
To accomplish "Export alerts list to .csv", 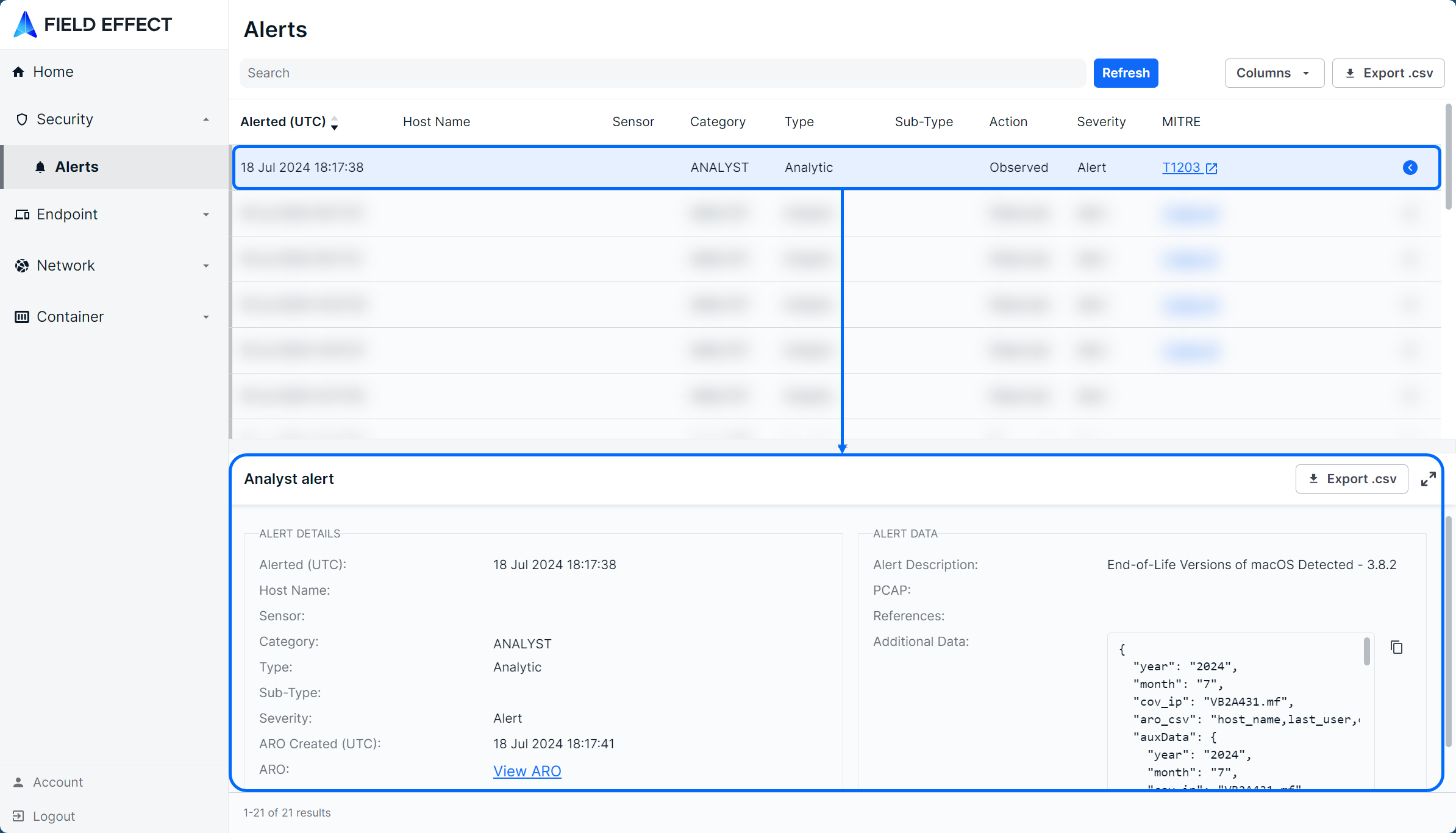I will (1388, 73).
